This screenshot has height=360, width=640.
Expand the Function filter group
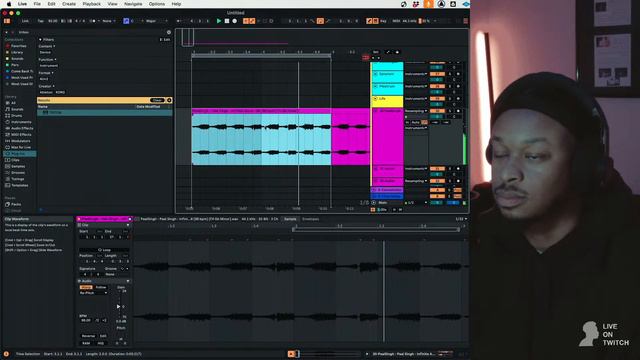(48, 60)
